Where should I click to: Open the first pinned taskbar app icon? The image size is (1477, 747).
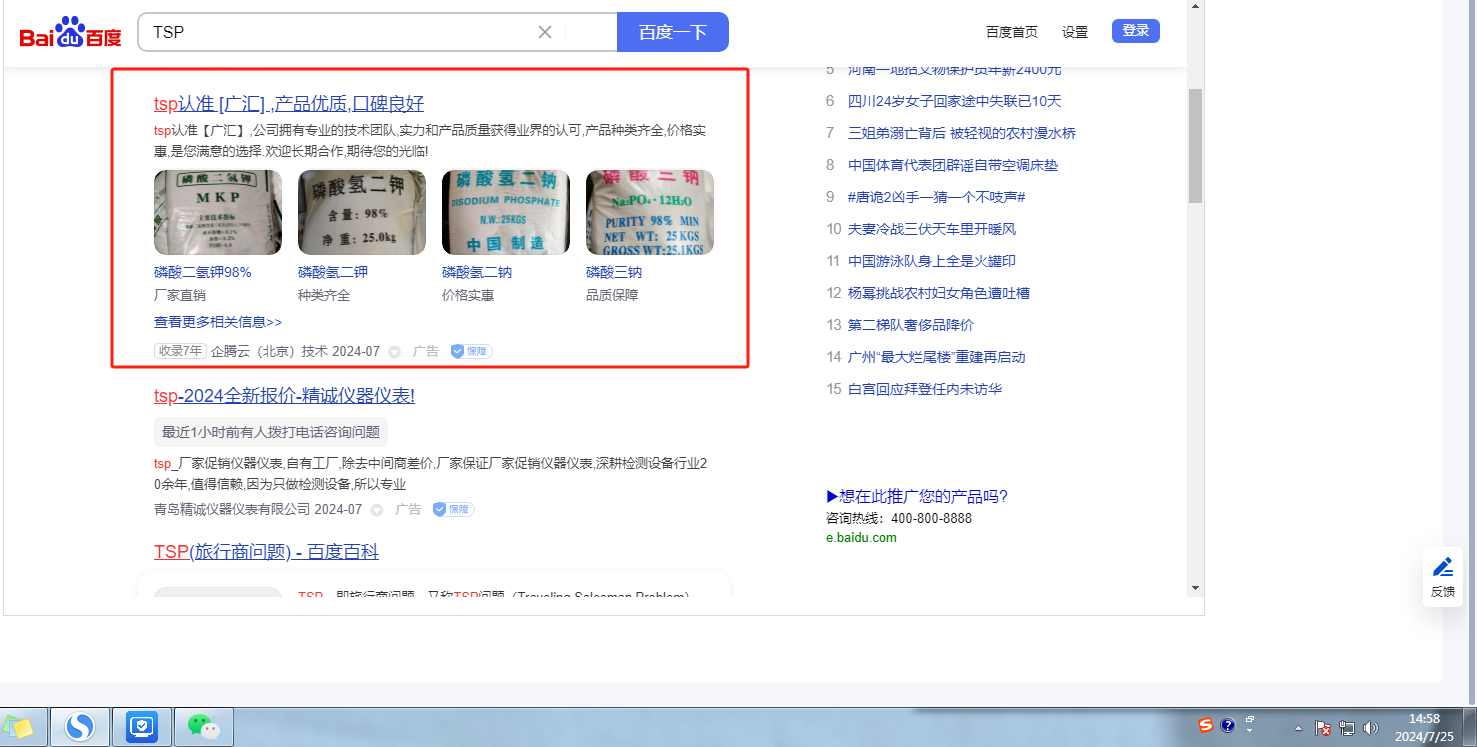(x=20, y=727)
